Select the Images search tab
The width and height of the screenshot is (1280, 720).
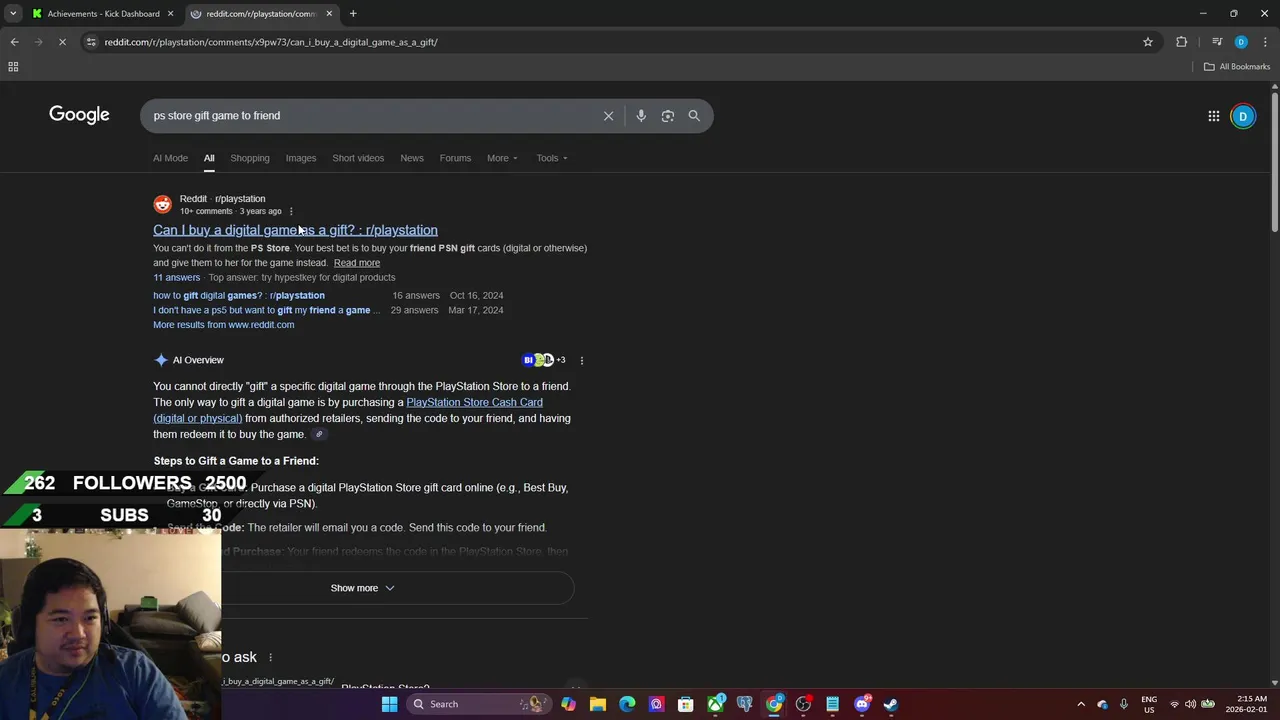[301, 158]
